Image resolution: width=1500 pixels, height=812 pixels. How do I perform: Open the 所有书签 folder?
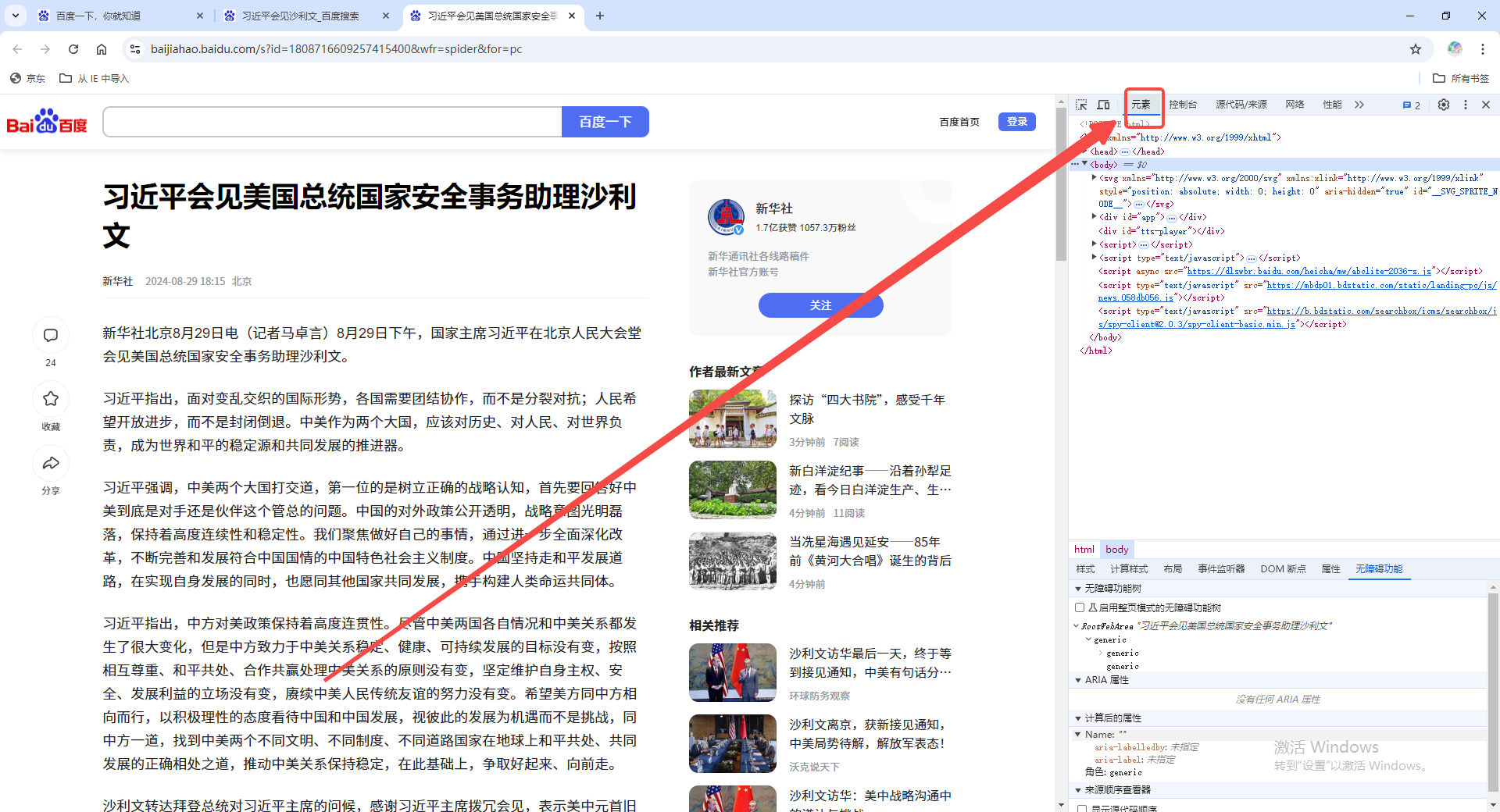tap(1461, 78)
